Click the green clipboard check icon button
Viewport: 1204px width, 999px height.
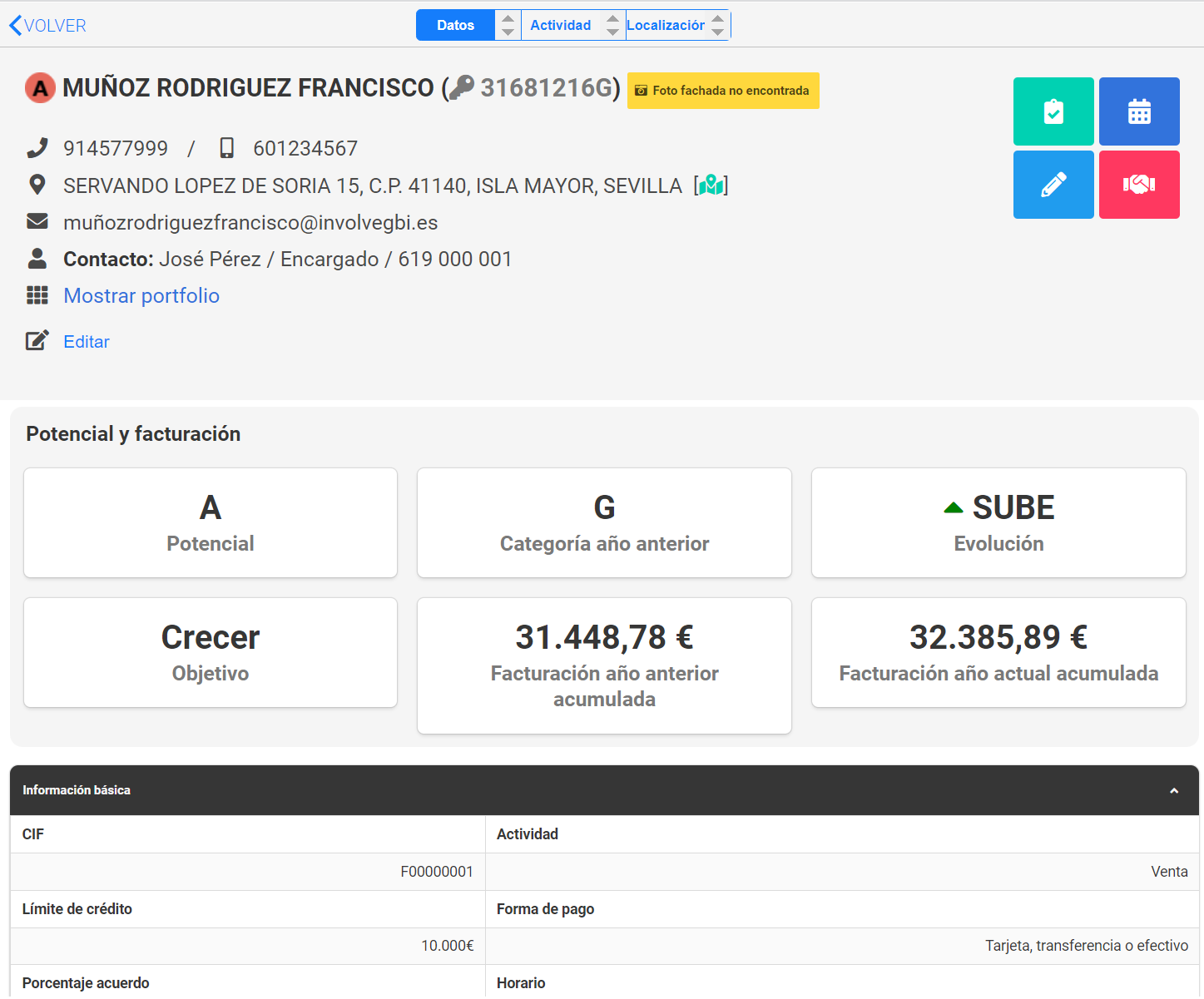pyautogui.click(x=1053, y=111)
